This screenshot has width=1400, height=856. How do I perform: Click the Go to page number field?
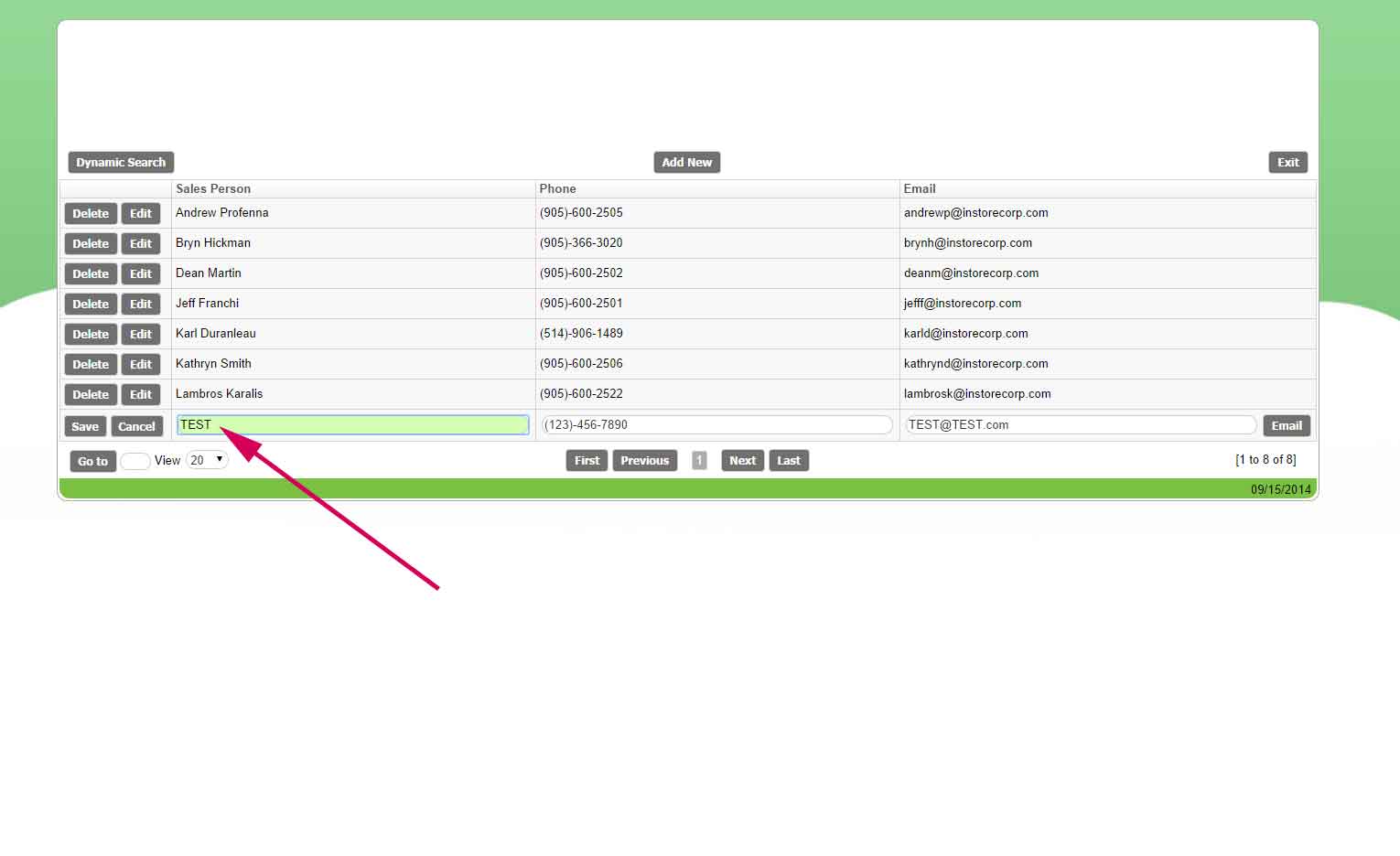(x=135, y=461)
